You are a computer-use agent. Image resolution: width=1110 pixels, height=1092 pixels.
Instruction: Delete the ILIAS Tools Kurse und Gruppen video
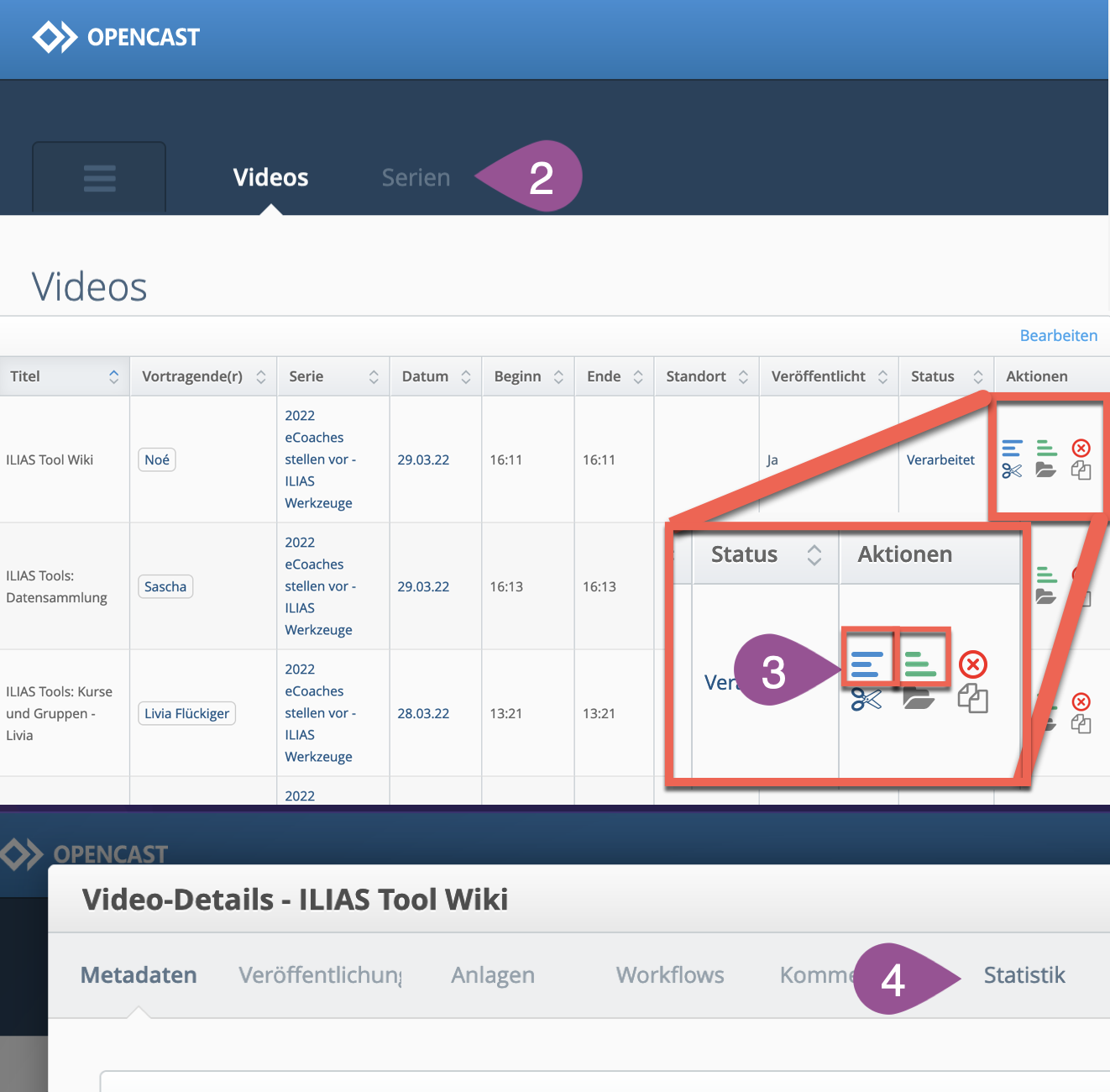point(1081,701)
